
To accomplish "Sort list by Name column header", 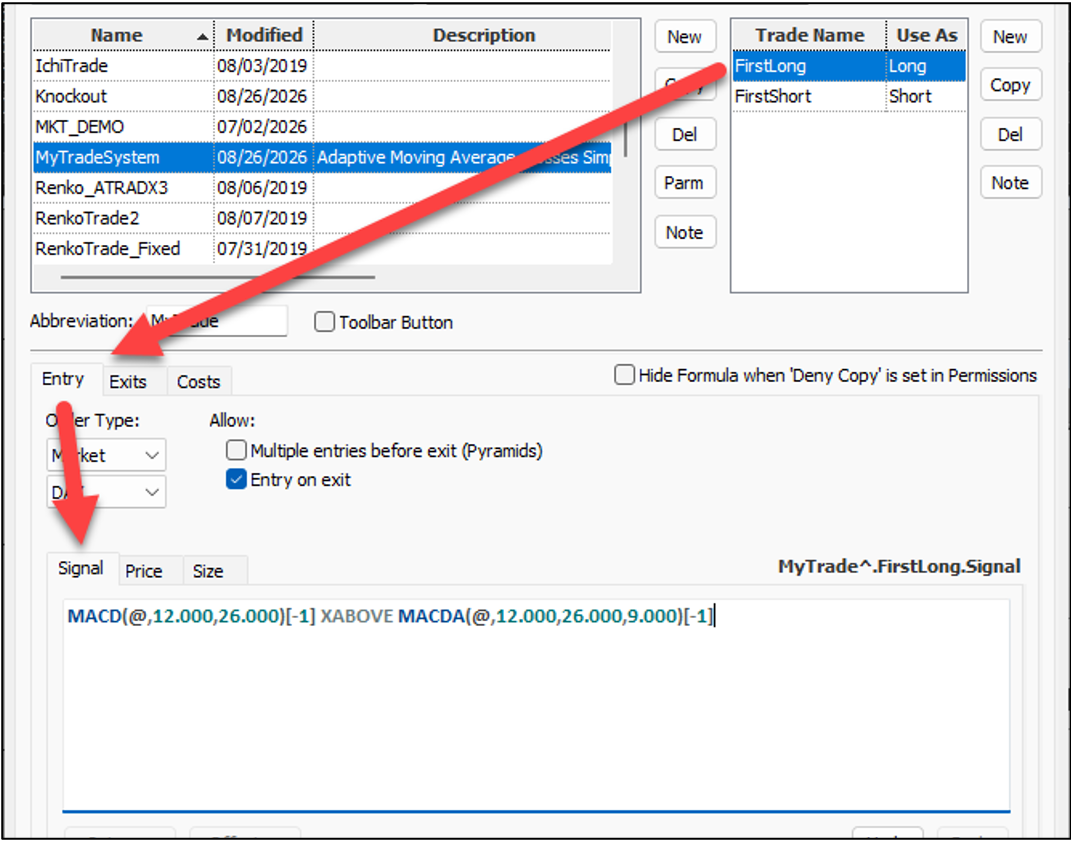I will point(123,36).
